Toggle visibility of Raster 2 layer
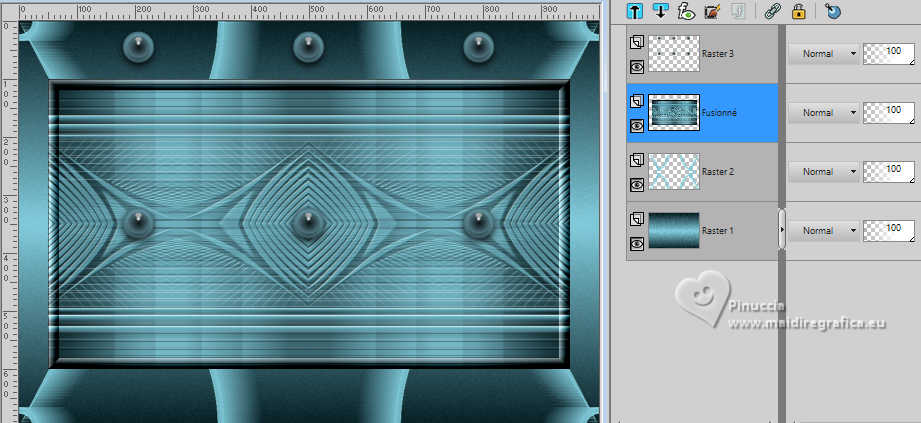The height and width of the screenshot is (423, 921). pos(637,185)
